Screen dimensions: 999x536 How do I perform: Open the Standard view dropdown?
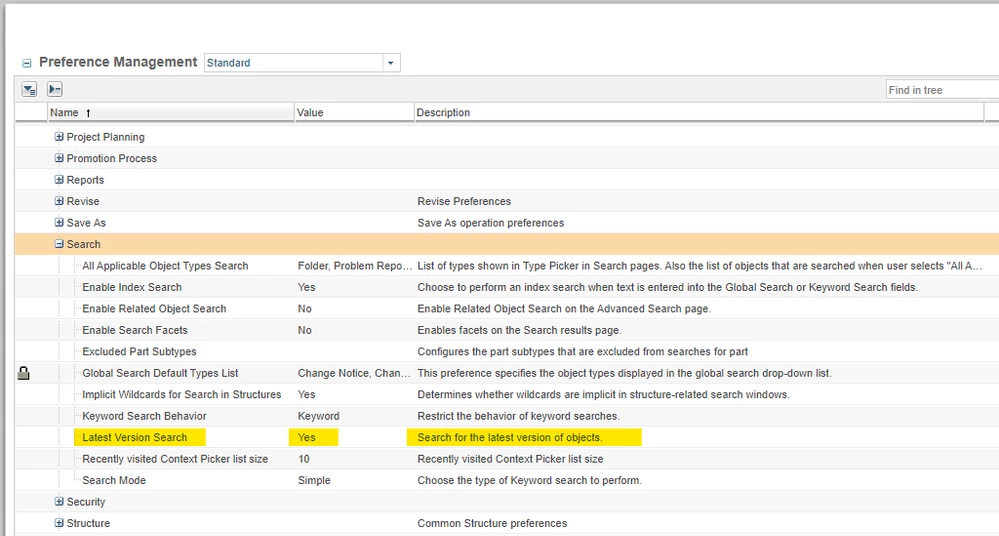point(391,62)
